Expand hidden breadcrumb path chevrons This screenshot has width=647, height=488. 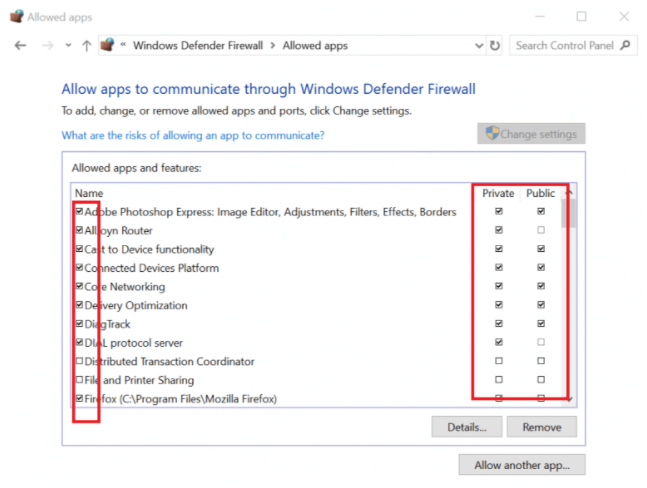click(123, 45)
